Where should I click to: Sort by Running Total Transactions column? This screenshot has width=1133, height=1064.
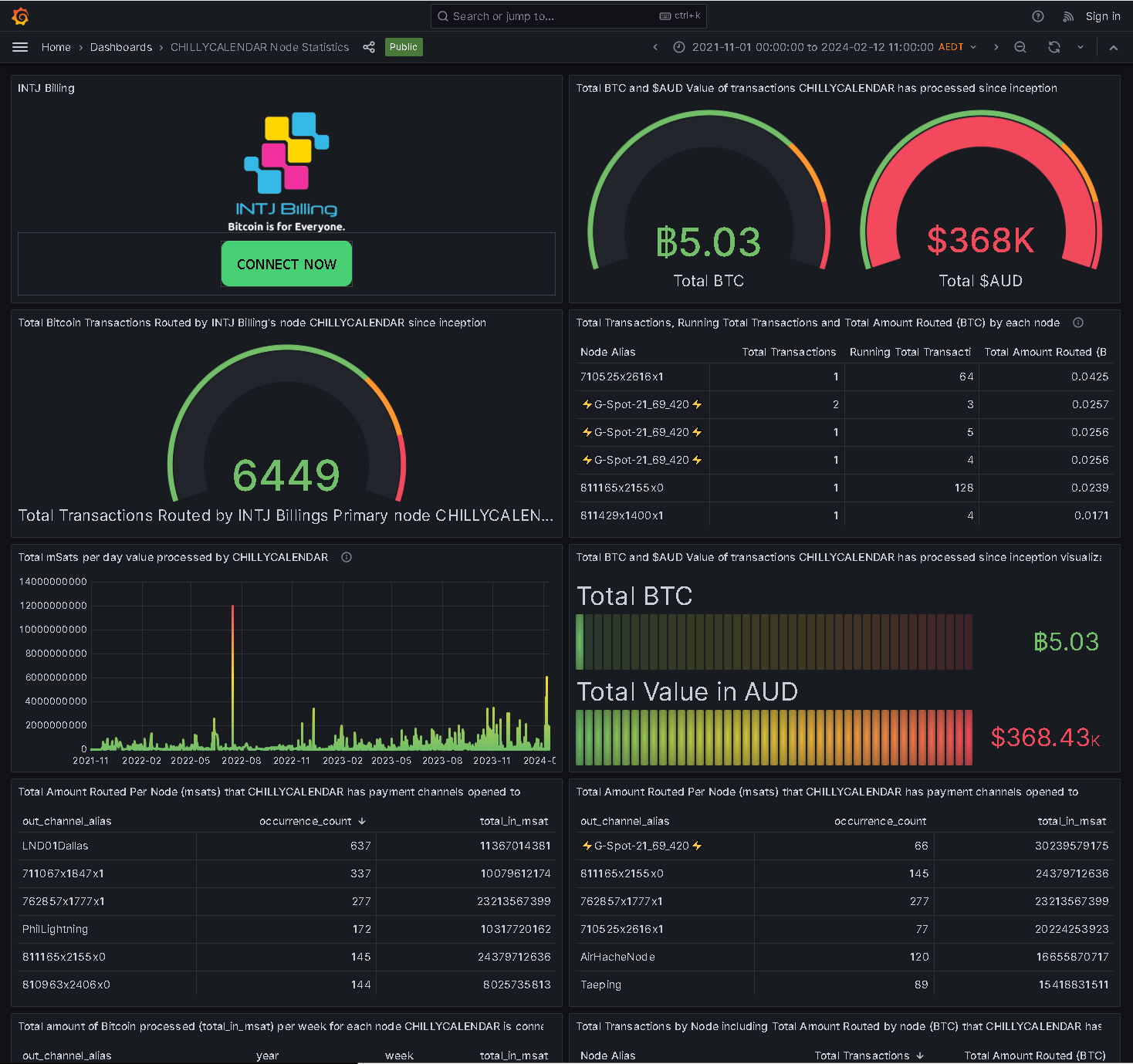coord(910,352)
